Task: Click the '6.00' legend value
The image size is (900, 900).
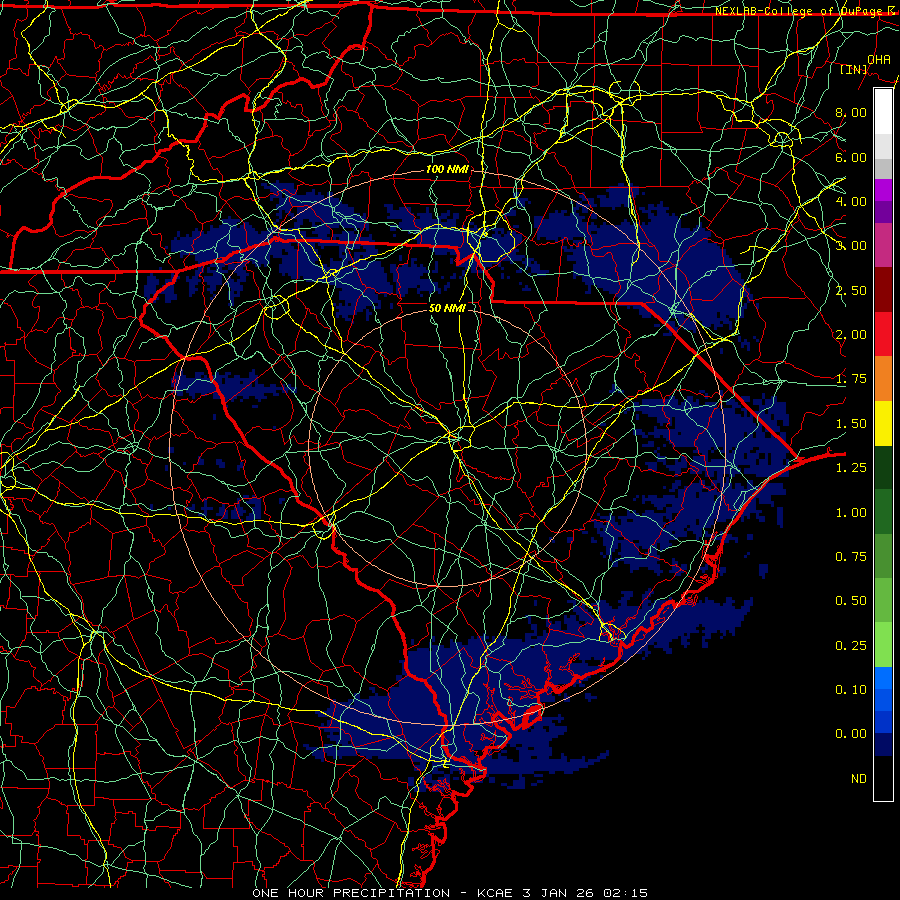Action: [851, 157]
